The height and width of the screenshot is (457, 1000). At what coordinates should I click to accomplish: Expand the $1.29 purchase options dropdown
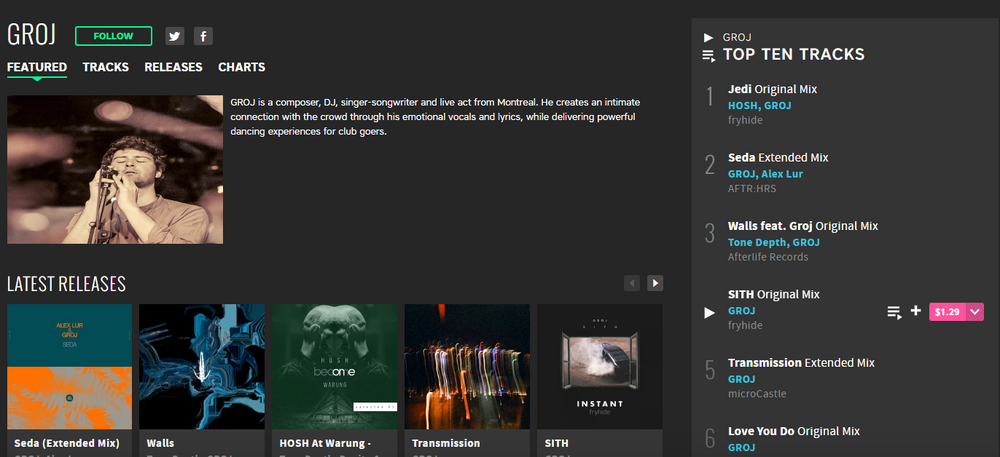tap(975, 312)
